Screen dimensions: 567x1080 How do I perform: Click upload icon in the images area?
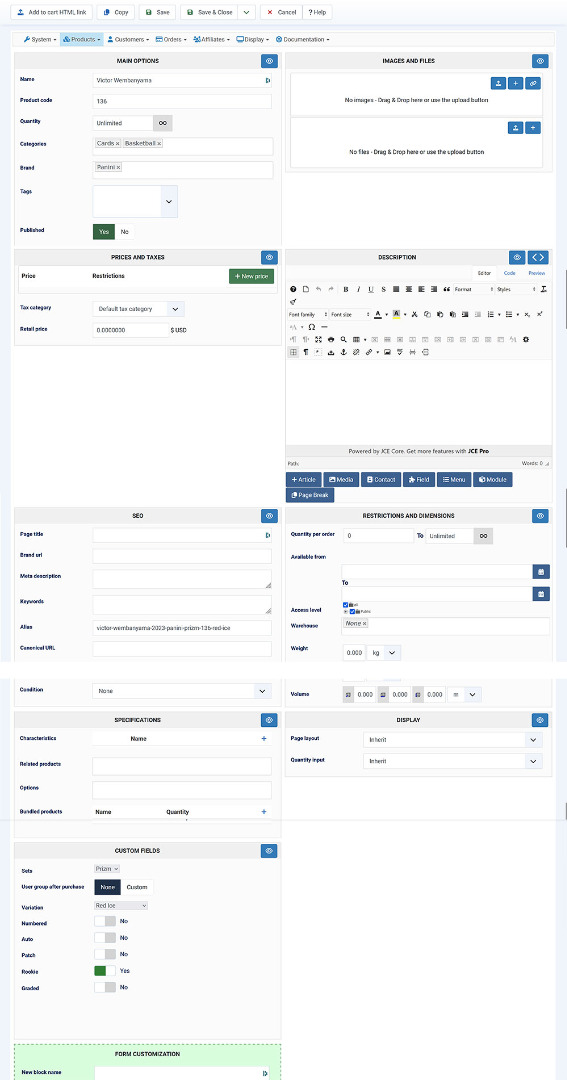[x=499, y=83]
